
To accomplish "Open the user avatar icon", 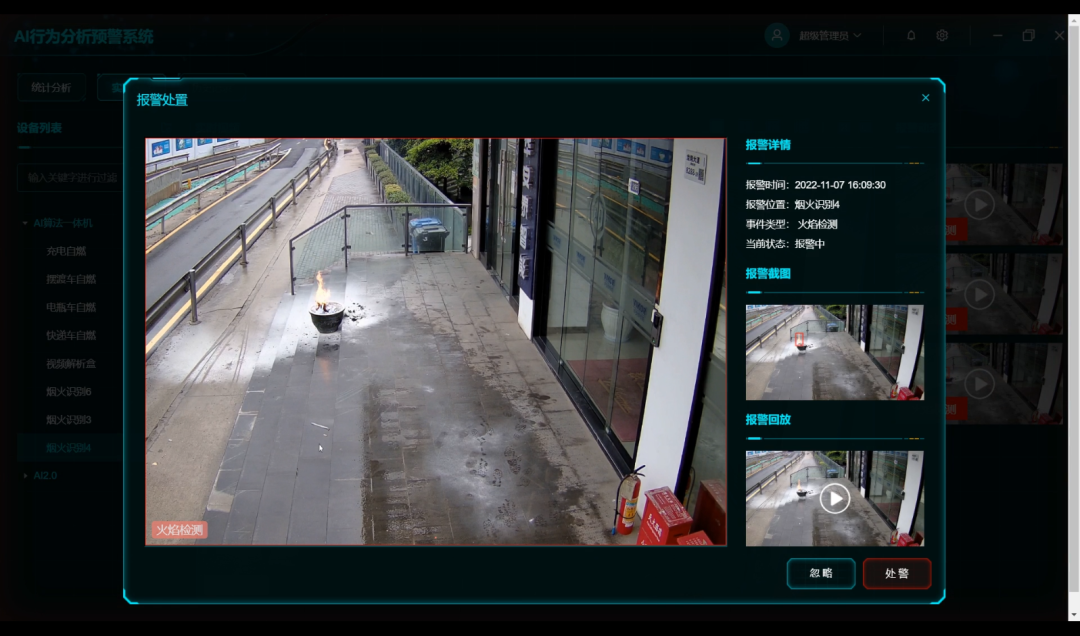I will [x=776, y=35].
